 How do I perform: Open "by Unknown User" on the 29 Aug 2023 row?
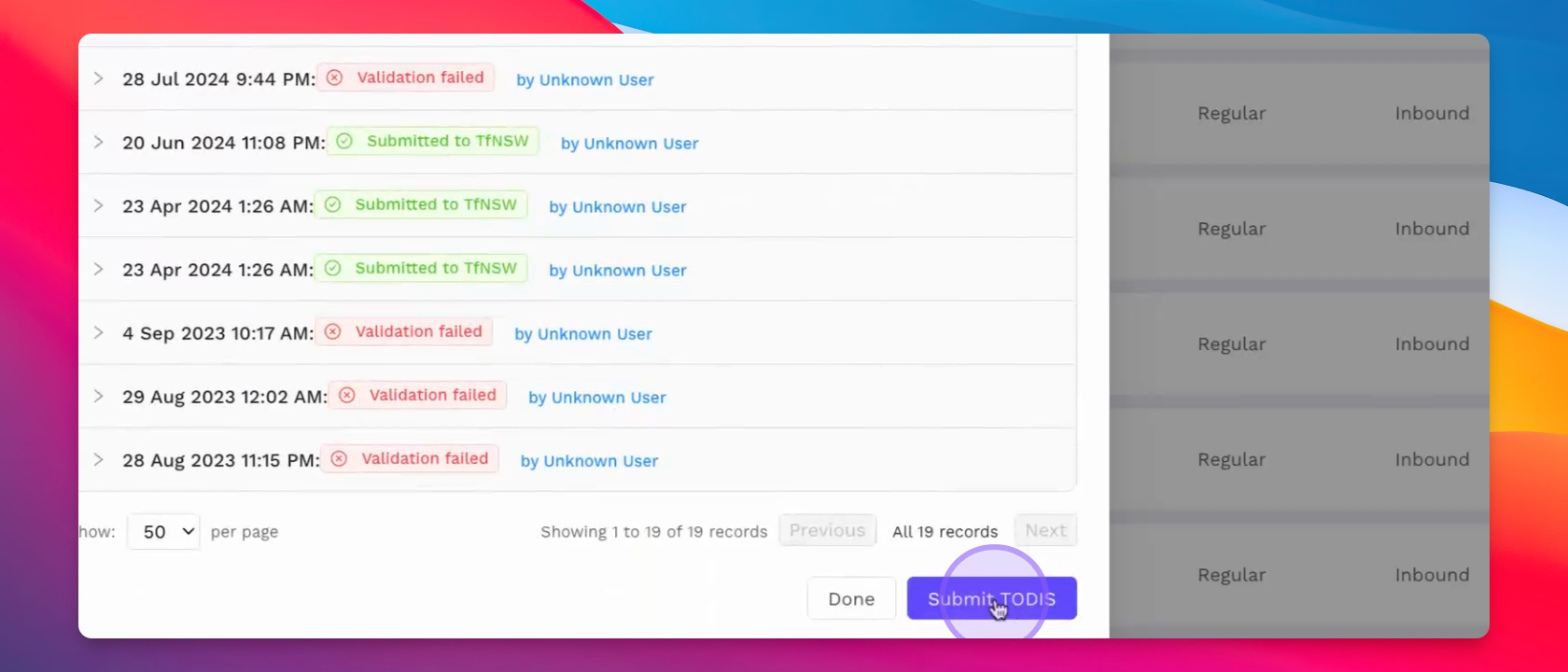click(597, 398)
